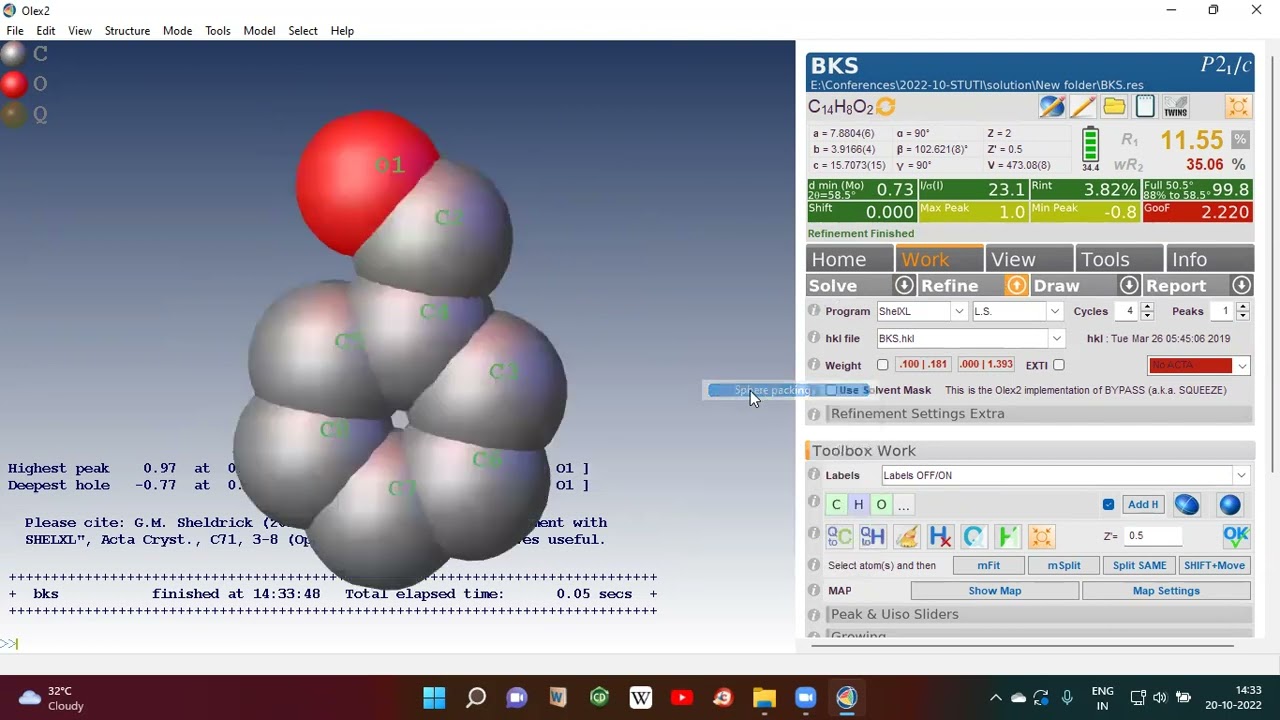Viewport: 1280px width, 720px height.
Task: Select the O element button
Action: [x=881, y=504]
